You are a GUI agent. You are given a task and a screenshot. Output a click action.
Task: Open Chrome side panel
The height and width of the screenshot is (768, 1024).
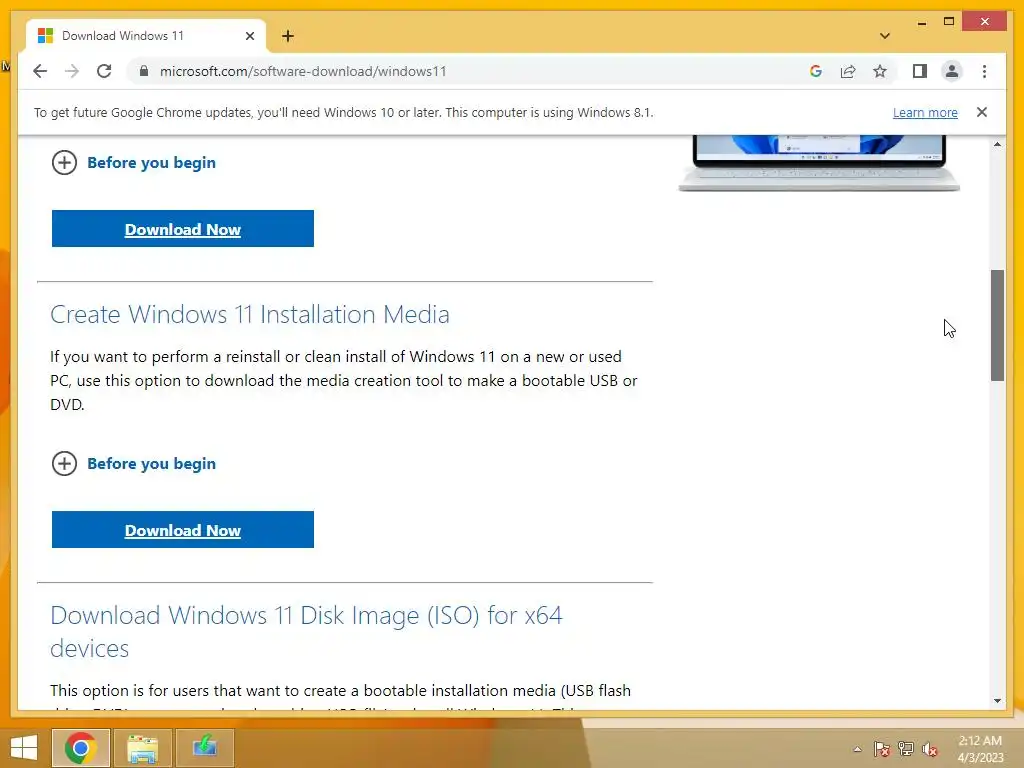920,71
